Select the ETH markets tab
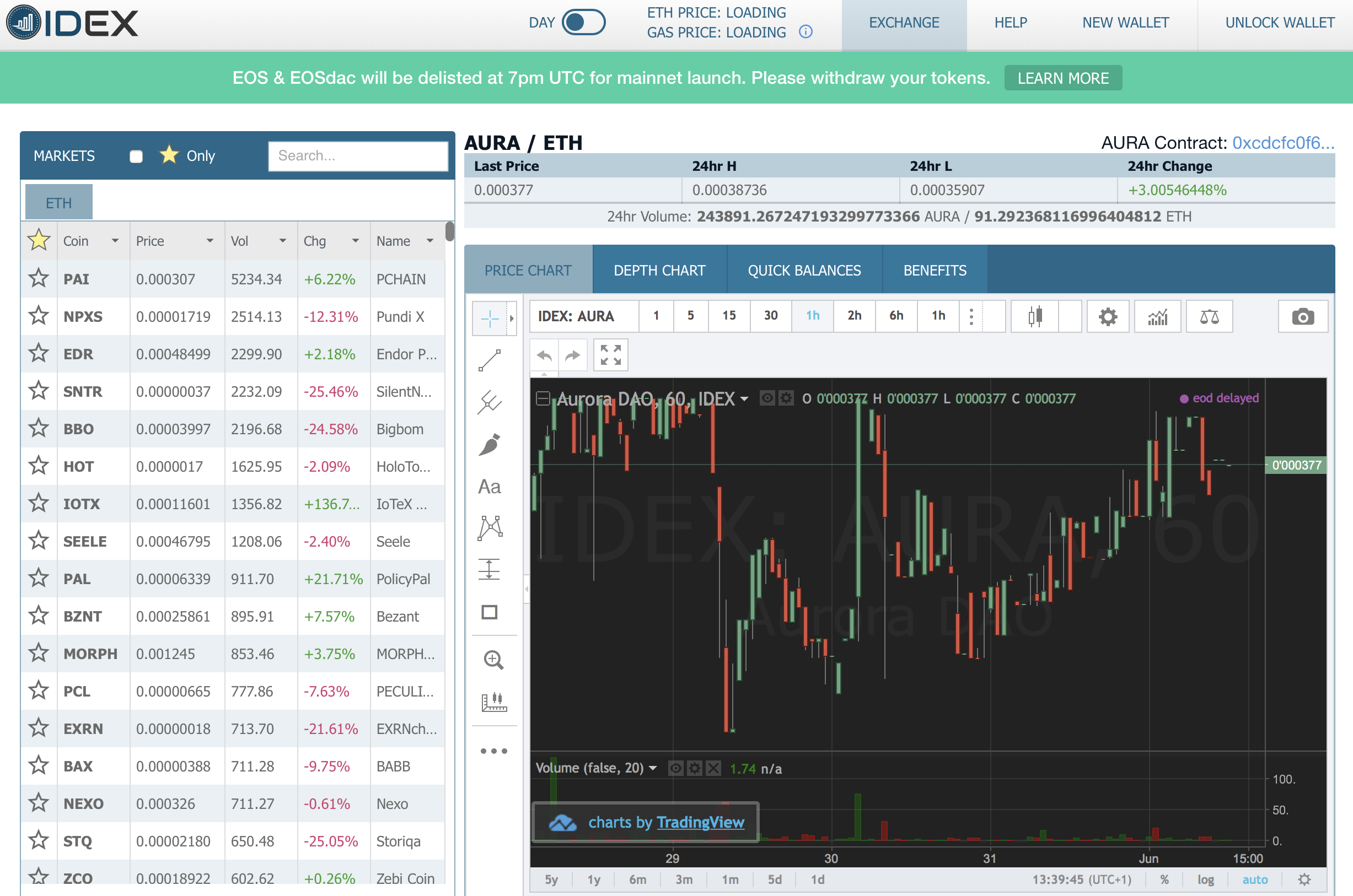The width and height of the screenshot is (1353, 896). tap(59, 202)
